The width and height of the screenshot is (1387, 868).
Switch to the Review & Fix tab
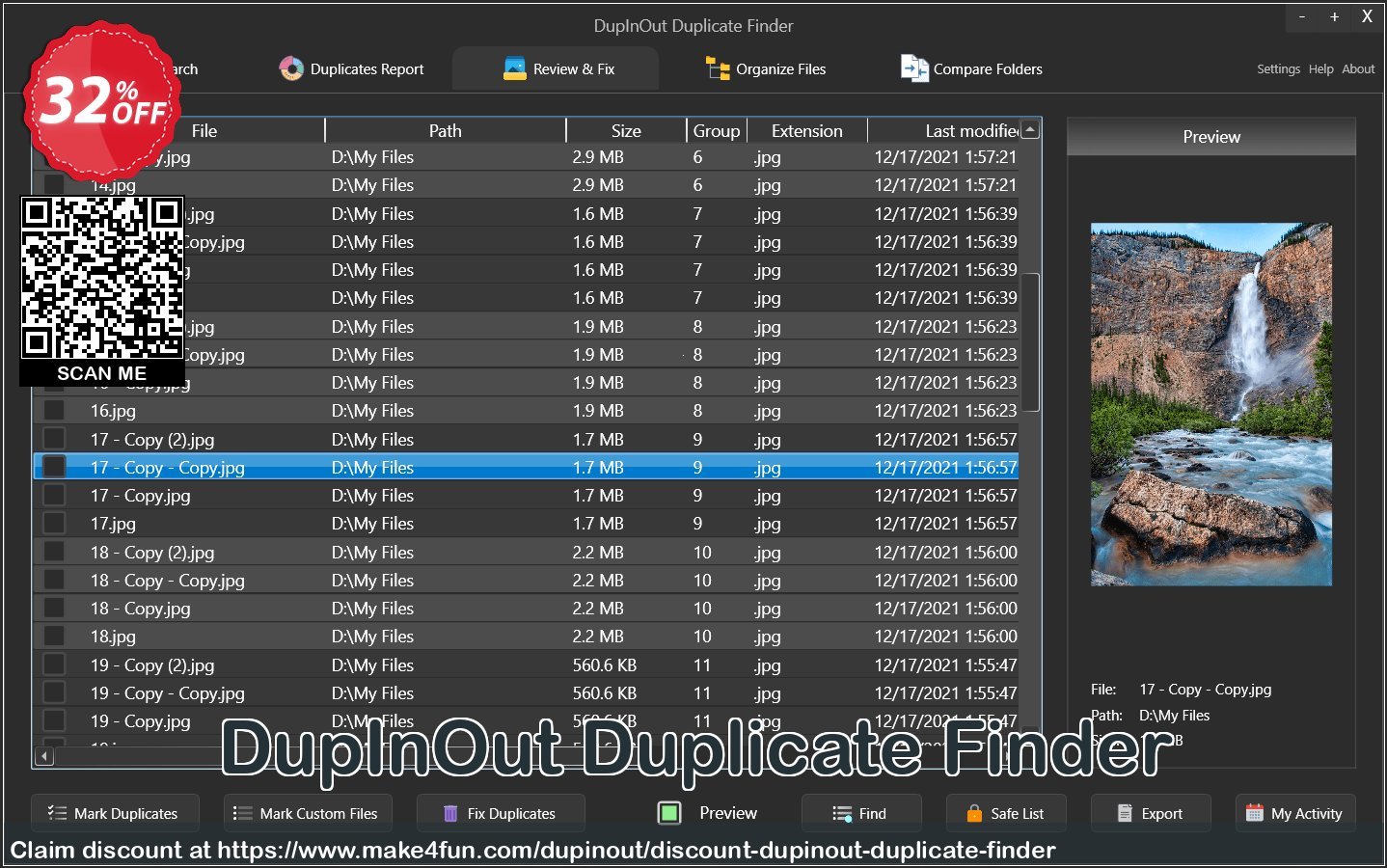pyautogui.click(x=556, y=68)
